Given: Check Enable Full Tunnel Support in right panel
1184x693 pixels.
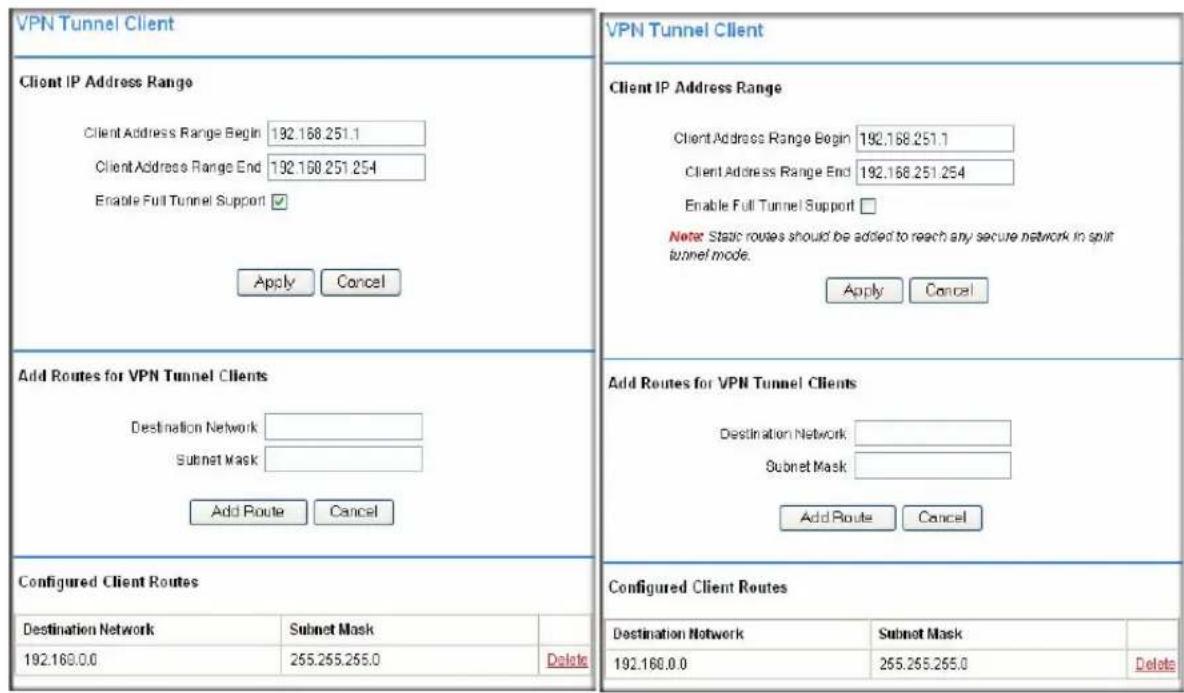Looking at the screenshot, I should (869, 206).
